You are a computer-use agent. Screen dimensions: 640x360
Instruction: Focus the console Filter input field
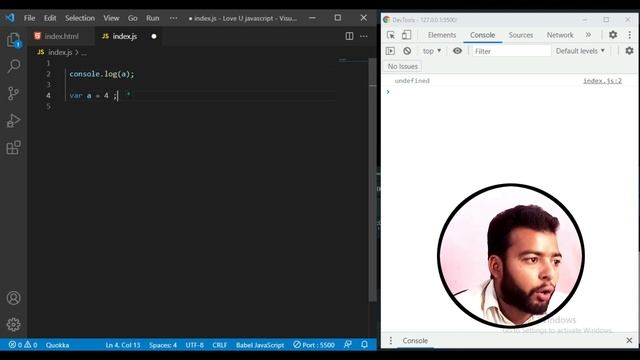click(511, 51)
